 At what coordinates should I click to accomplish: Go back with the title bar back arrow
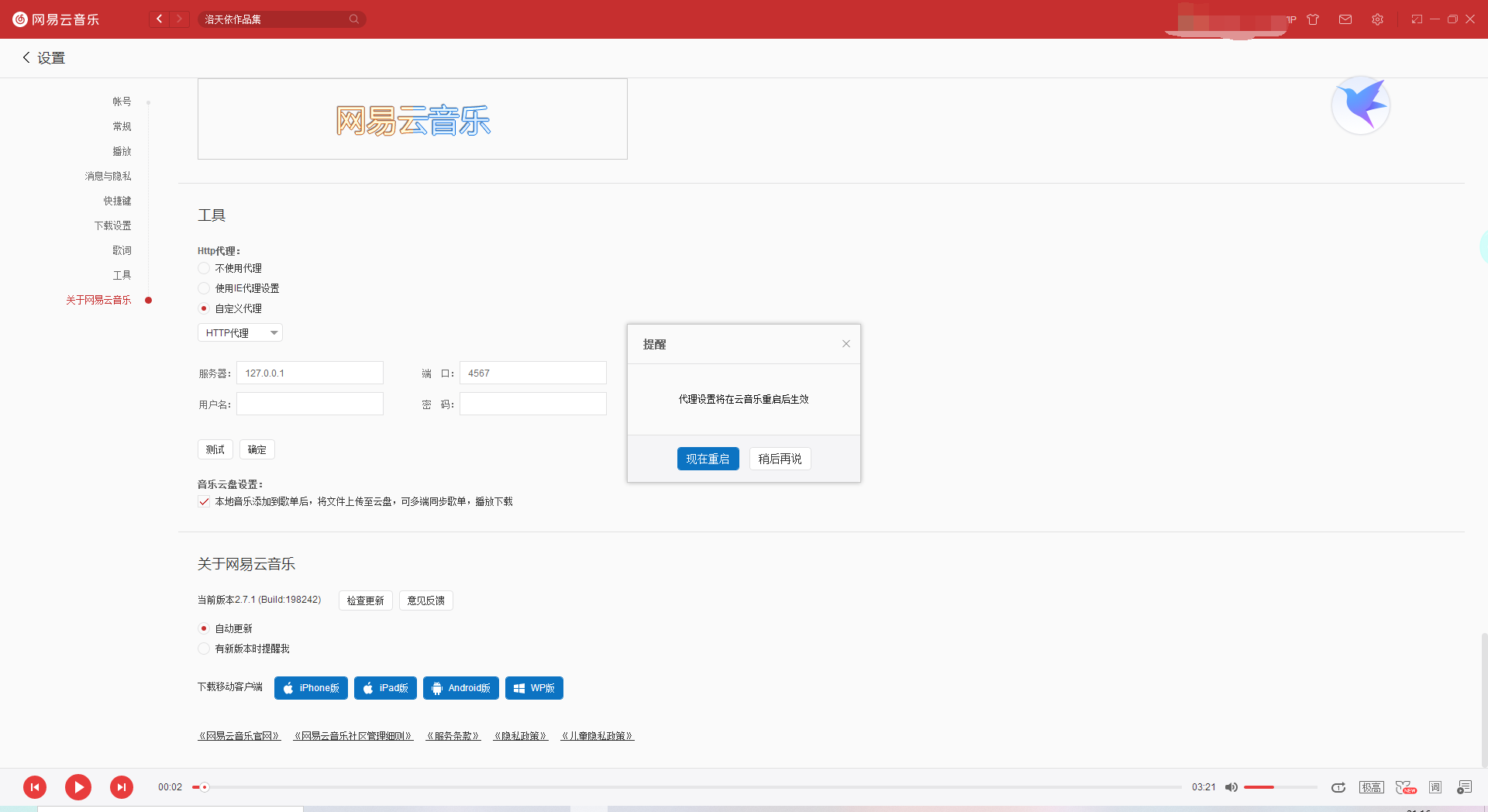point(160,19)
